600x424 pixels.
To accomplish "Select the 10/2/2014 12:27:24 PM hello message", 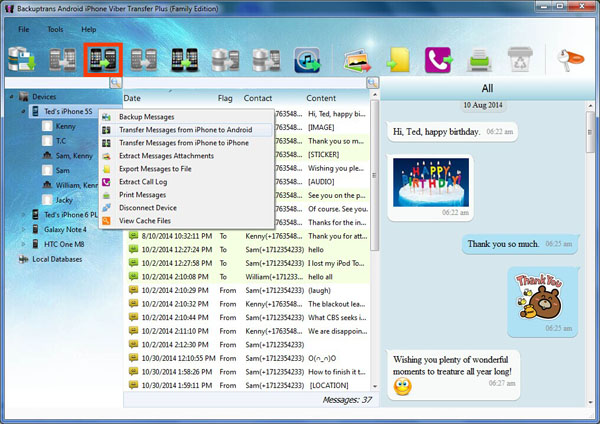I will pyautogui.click(x=247, y=250).
